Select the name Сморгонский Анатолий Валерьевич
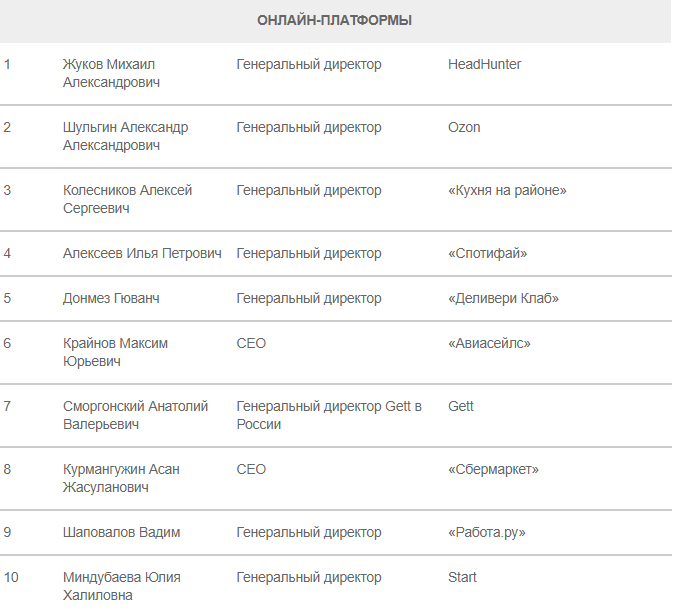 point(135,415)
